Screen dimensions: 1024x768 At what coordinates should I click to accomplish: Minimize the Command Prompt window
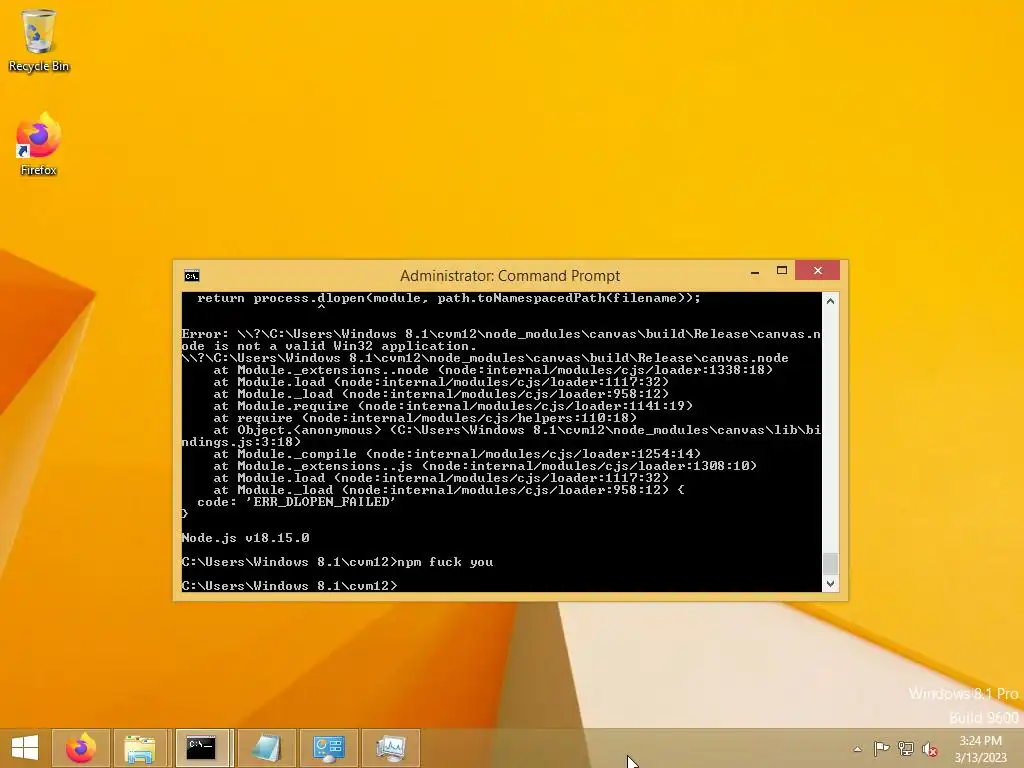755,271
